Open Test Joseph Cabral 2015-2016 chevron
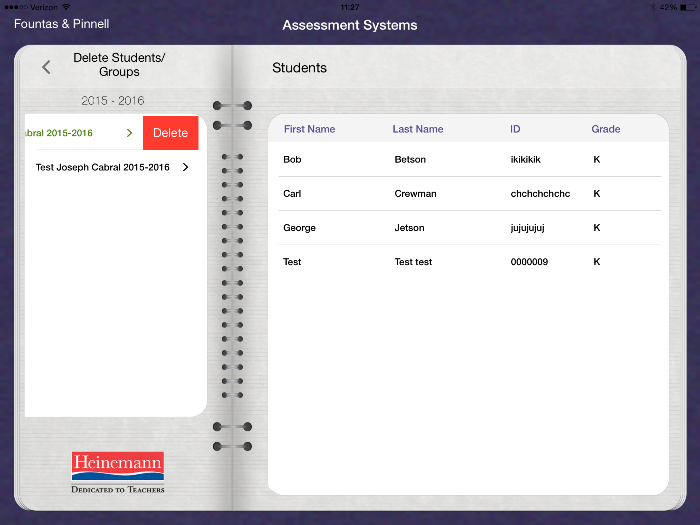The height and width of the screenshot is (525, 700). click(185, 168)
